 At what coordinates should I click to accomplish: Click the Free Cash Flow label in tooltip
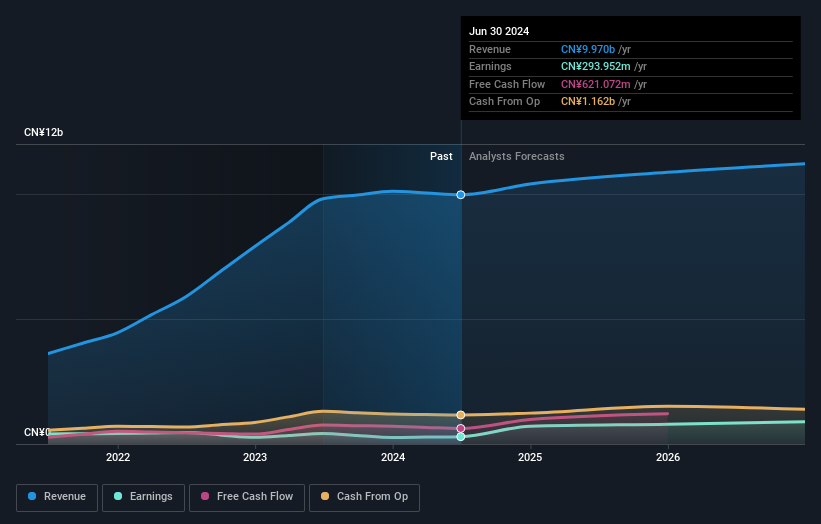[507, 84]
